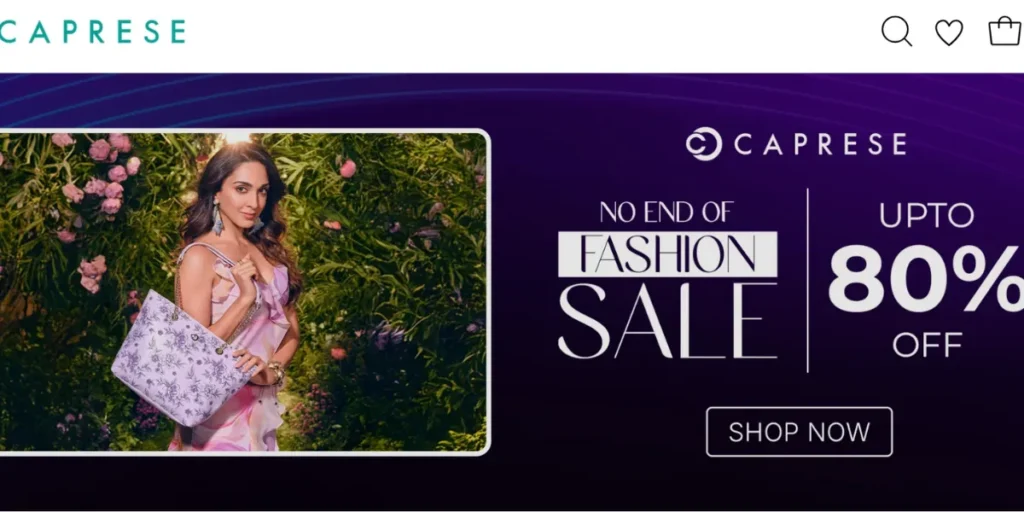The height and width of the screenshot is (512, 1024).
Task: Click the model's blue tassel earring
Action: [x=217, y=218]
